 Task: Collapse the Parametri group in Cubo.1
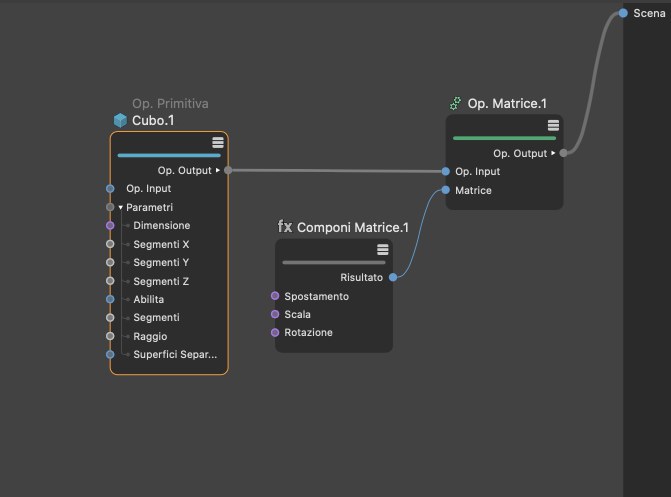121,208
